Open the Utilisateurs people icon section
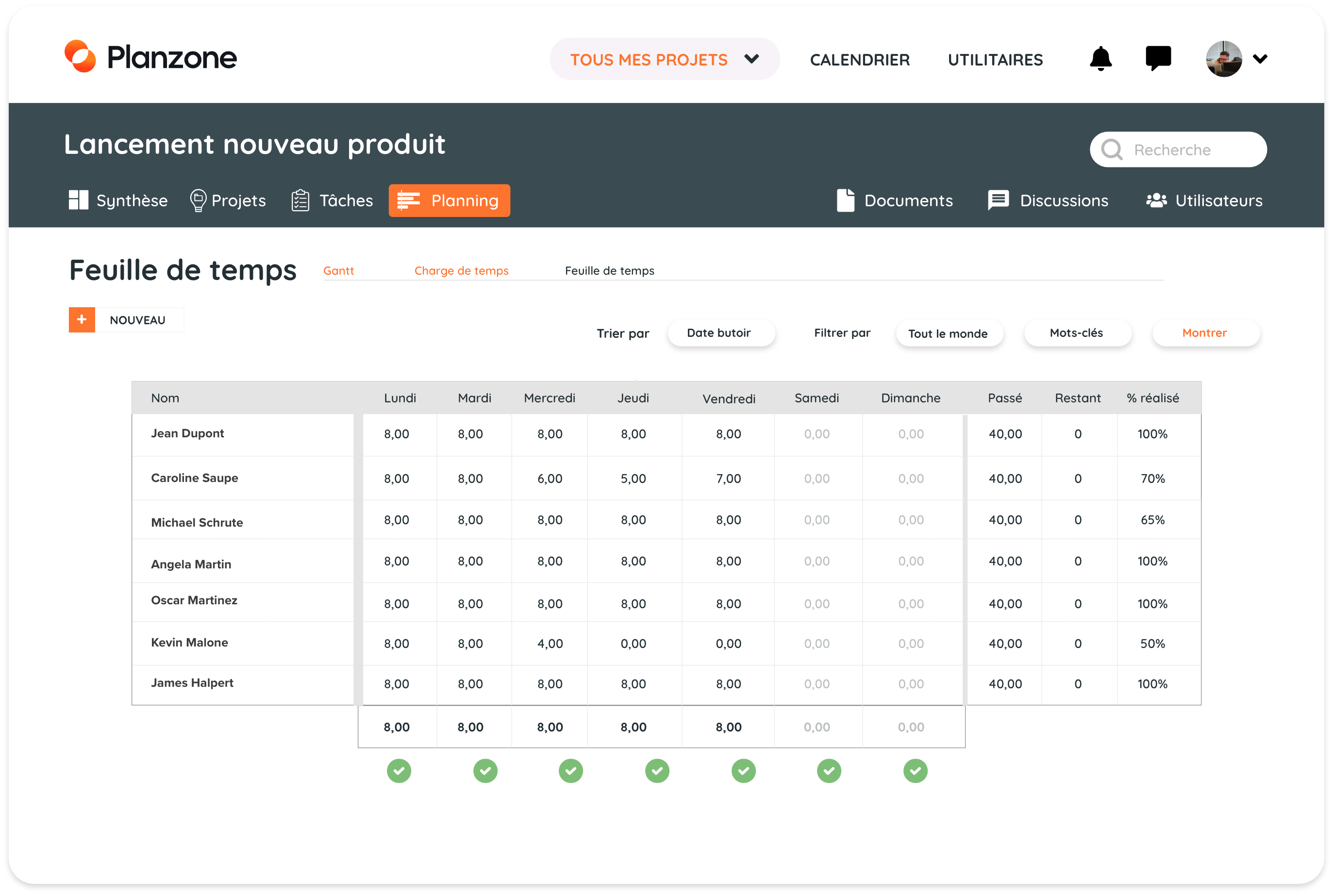The width and height of the screenshot is (1333, 896). 1156,200
